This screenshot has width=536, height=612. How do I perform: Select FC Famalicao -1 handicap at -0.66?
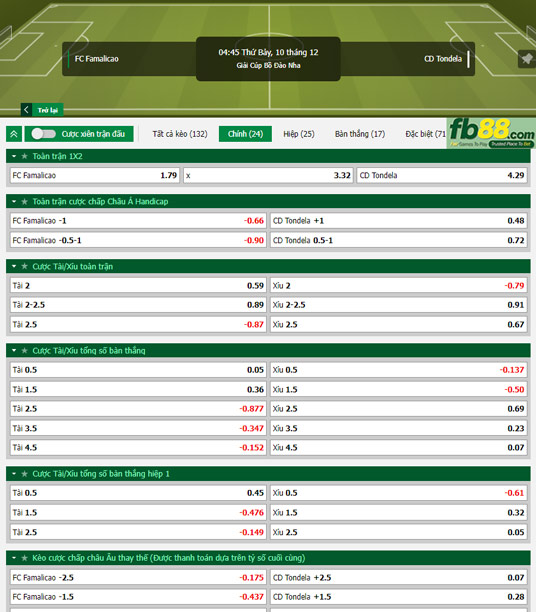(x=138, y=221)
